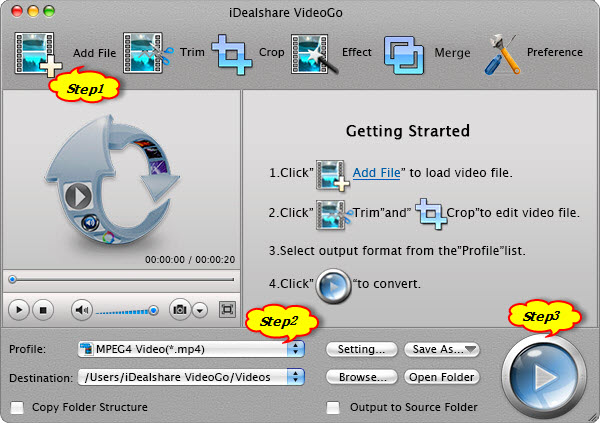Click the play overlay on the preview logo
Viewport: 600px width, 423px height.
(78, 196)
